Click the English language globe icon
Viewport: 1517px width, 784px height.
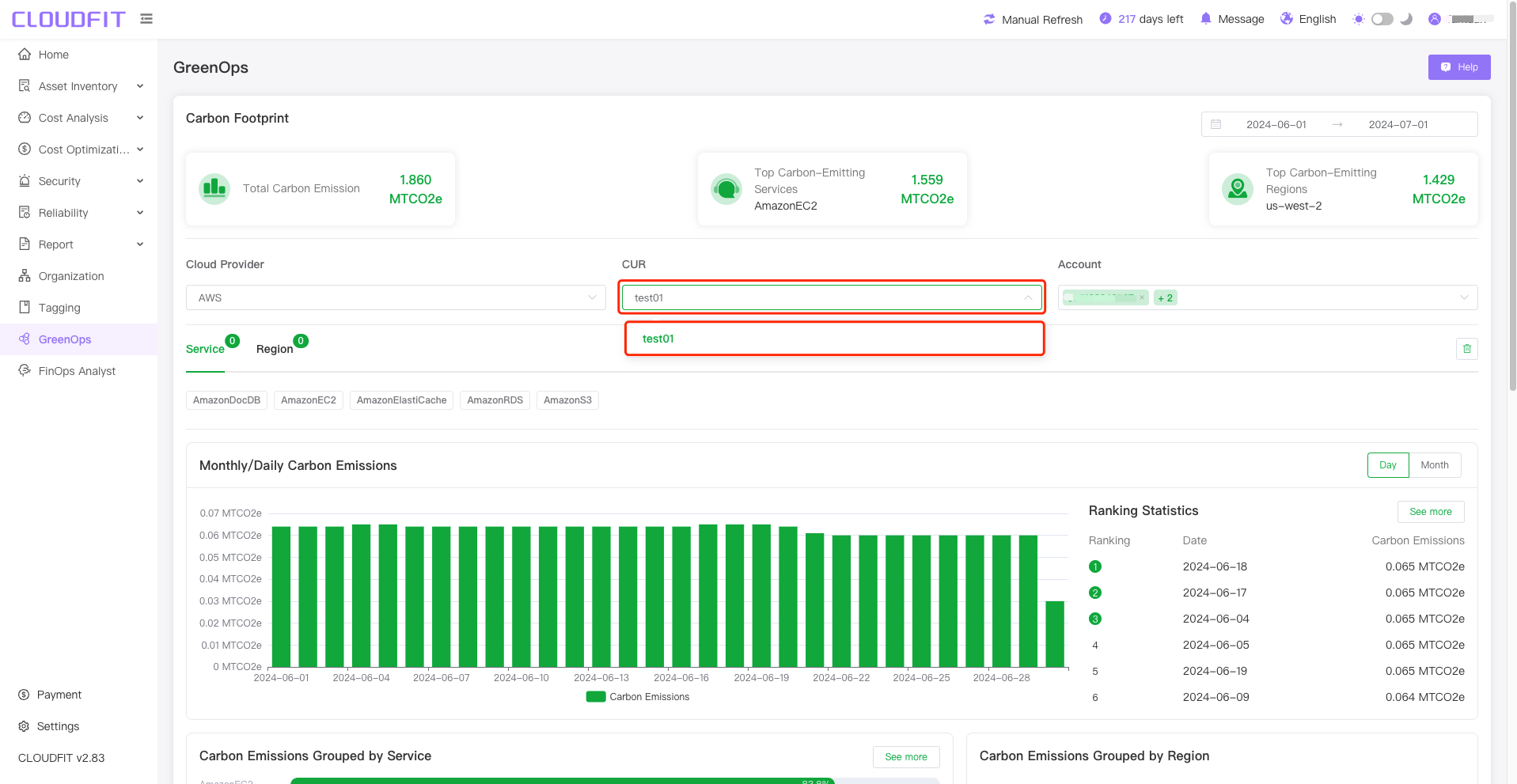click(x=1287, y=19)
